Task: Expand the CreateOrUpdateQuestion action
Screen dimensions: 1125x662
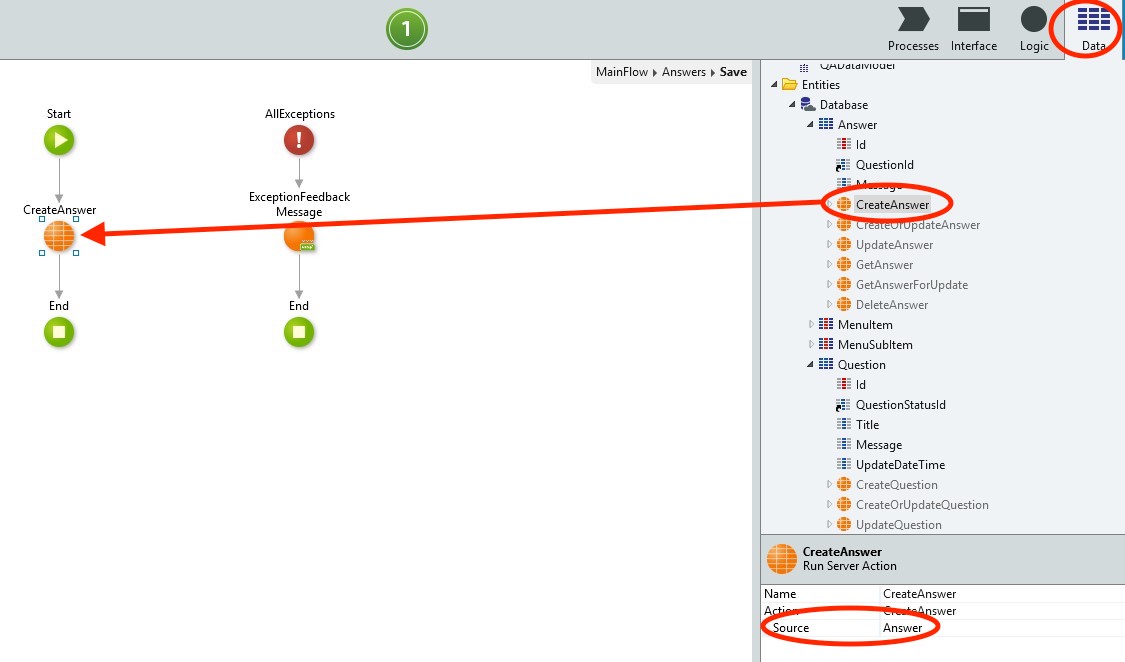Action: (x=829, y=505)
